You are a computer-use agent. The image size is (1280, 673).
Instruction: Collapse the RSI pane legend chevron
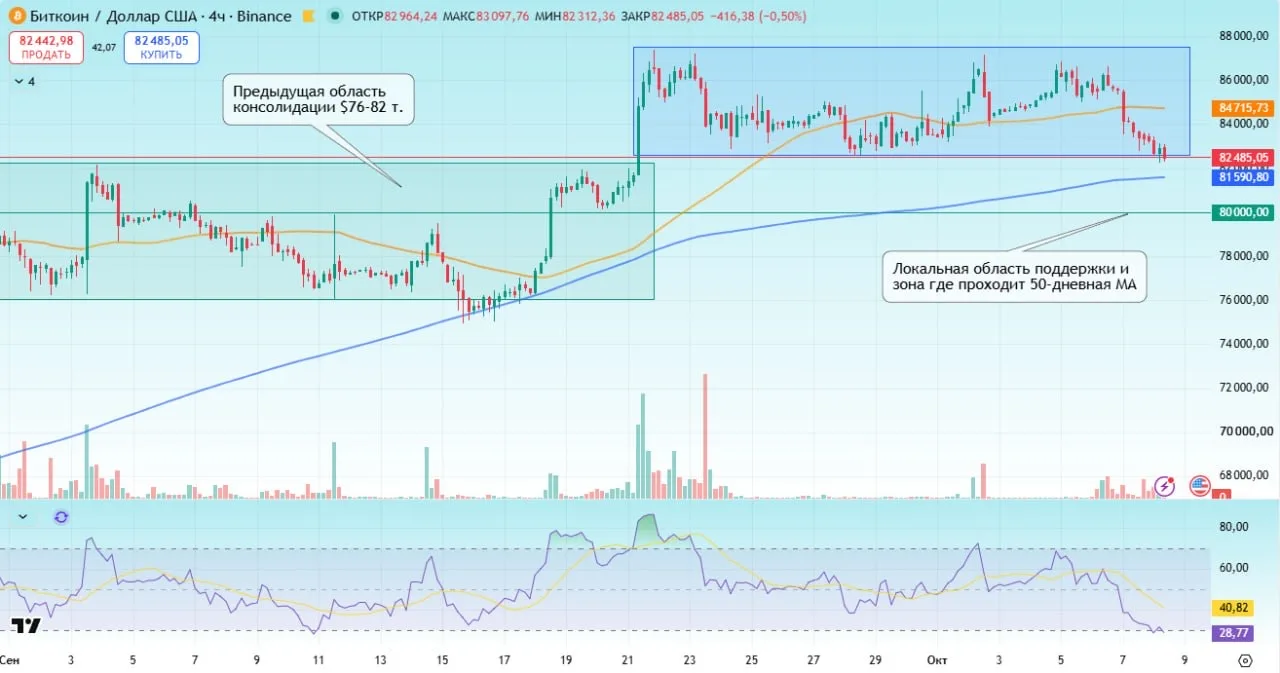[23, 517]
